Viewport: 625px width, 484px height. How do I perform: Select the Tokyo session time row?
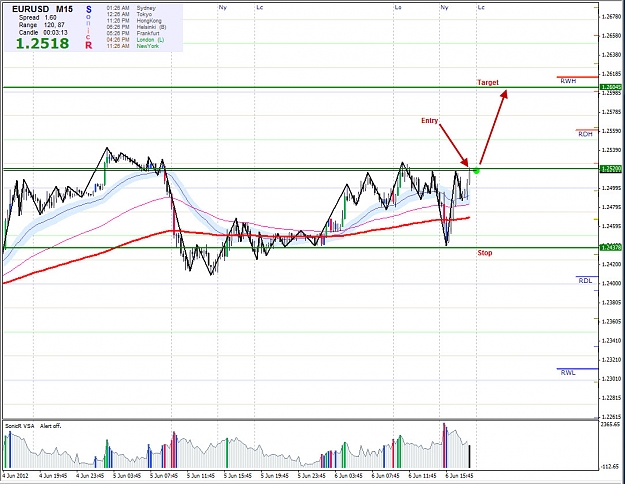pos(129,14)
